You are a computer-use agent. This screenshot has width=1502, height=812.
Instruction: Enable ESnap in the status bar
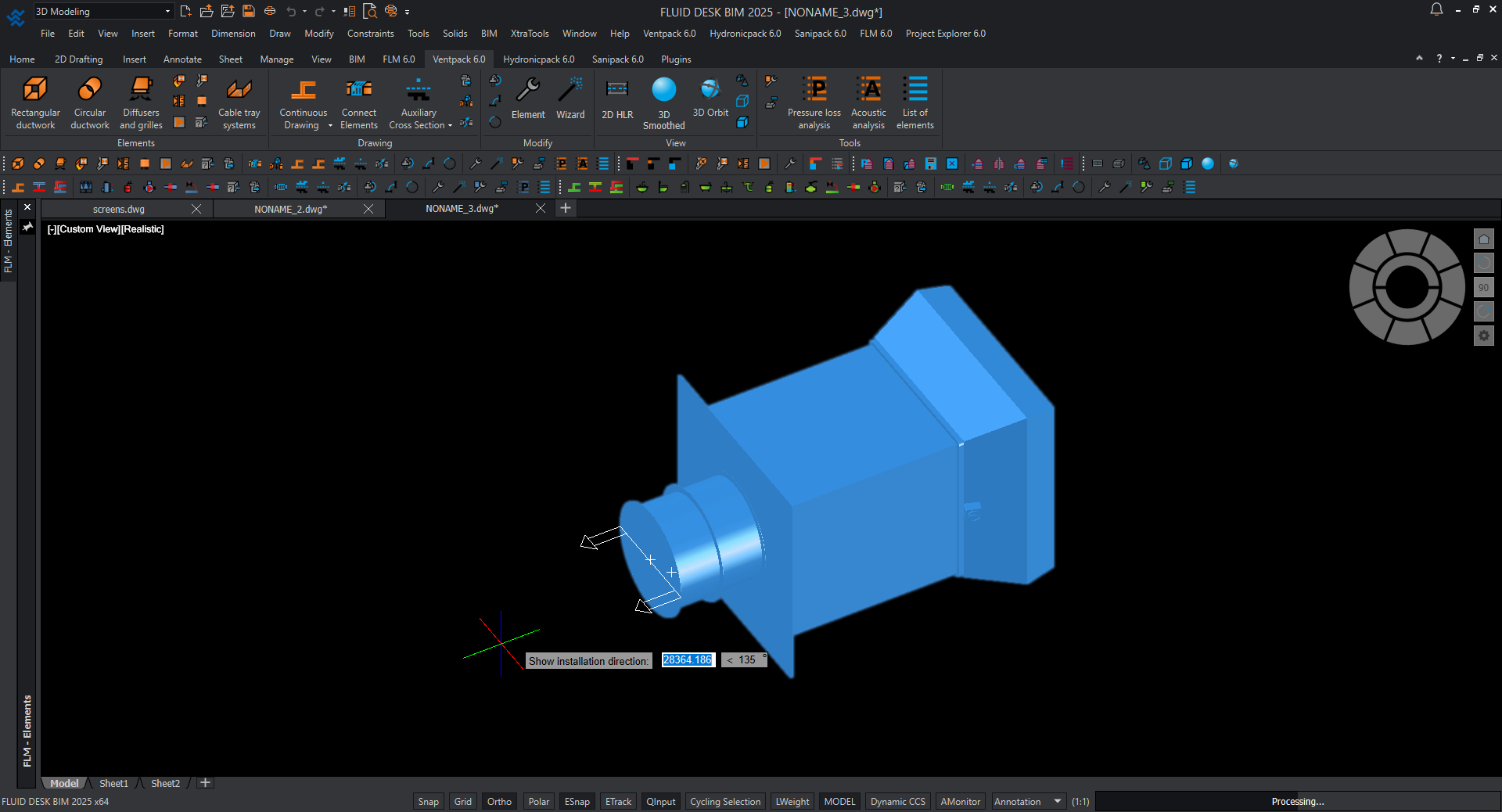click(x=577, y=802)
